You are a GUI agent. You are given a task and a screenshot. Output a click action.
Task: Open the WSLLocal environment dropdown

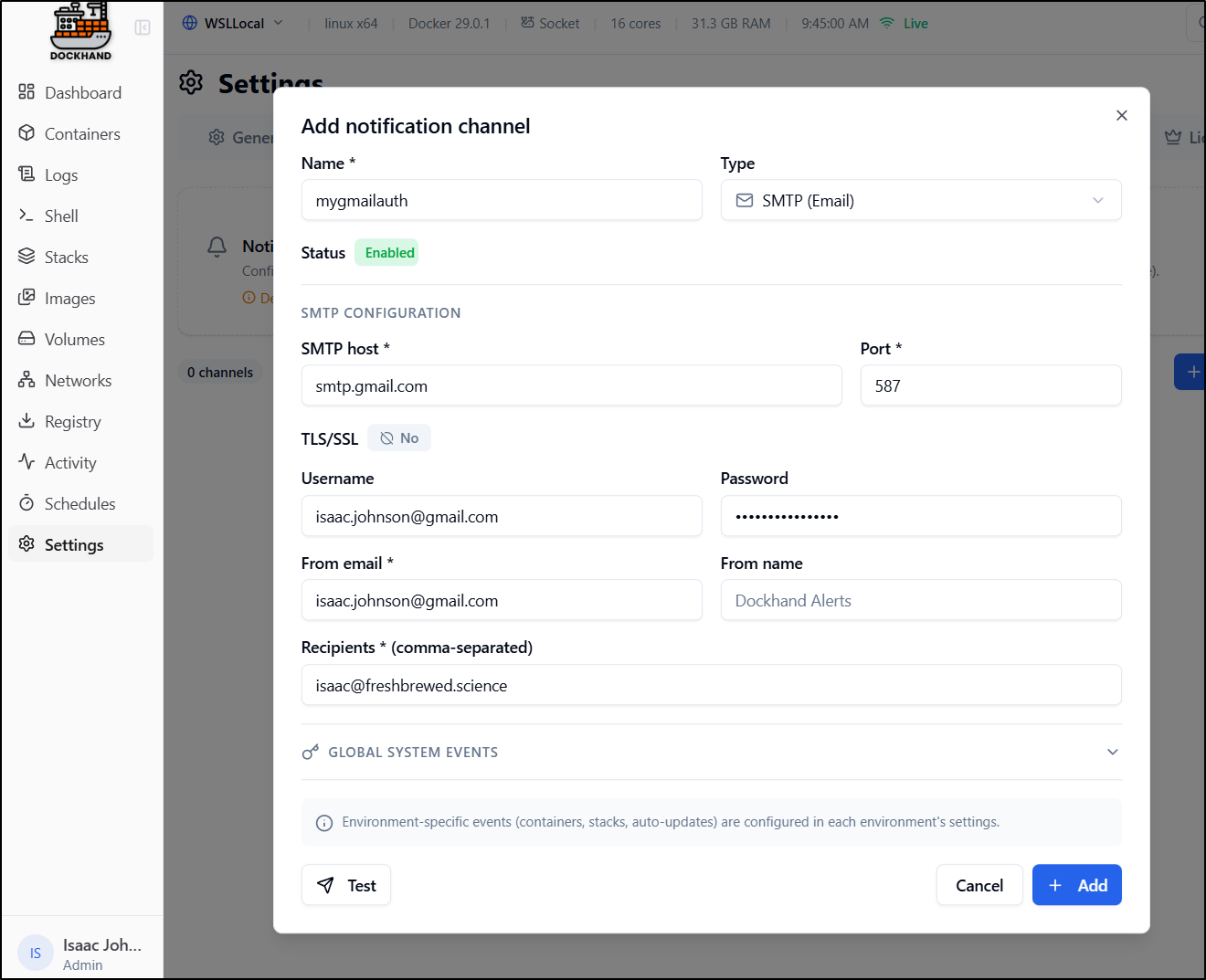click(x=234, y=24)
